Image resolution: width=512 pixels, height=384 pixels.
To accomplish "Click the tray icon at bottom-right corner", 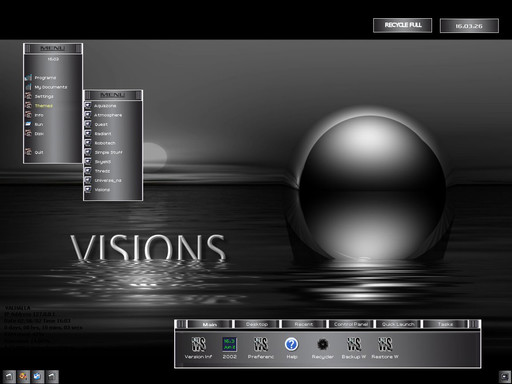I will 504,377.
